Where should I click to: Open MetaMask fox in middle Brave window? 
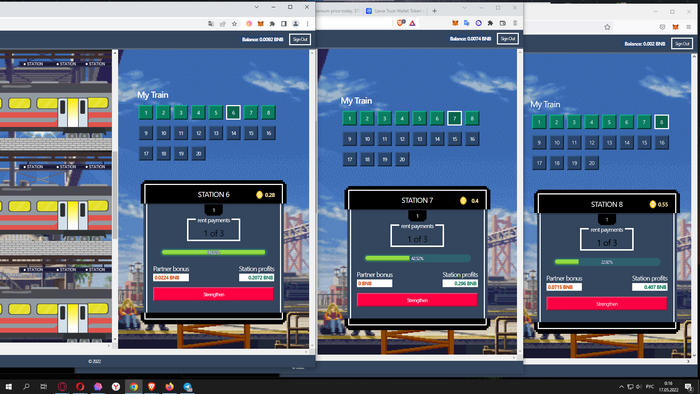click(455, 23)
